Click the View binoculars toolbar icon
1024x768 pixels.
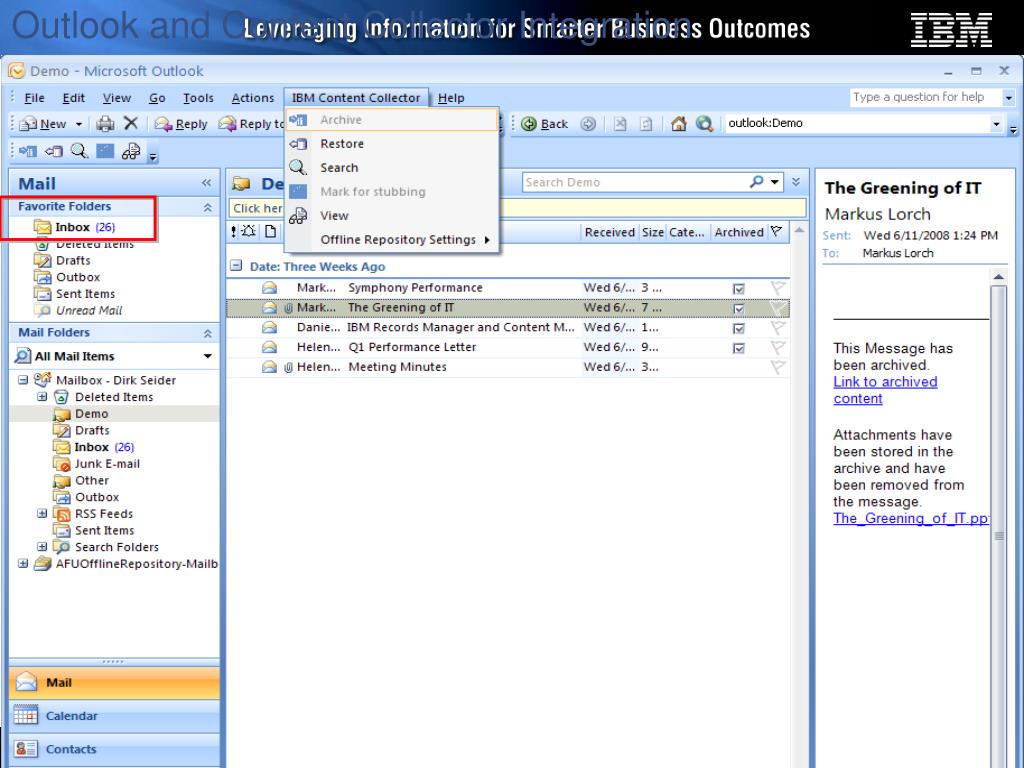131,152
